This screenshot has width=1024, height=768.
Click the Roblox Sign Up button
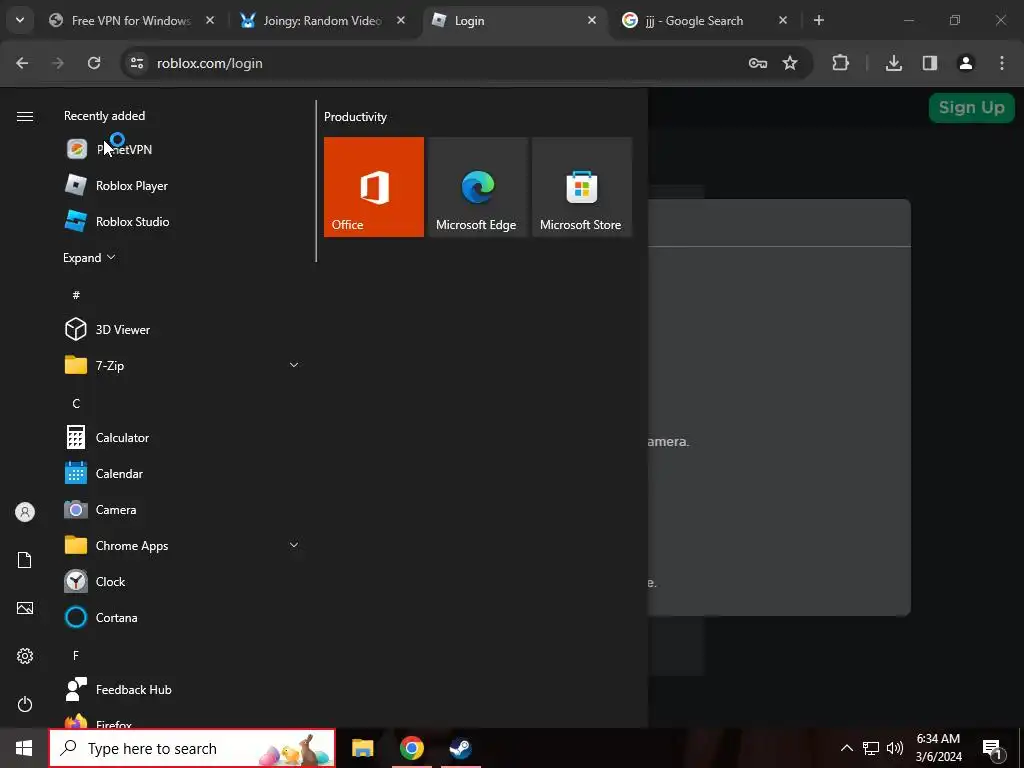(x=972, y=108)
